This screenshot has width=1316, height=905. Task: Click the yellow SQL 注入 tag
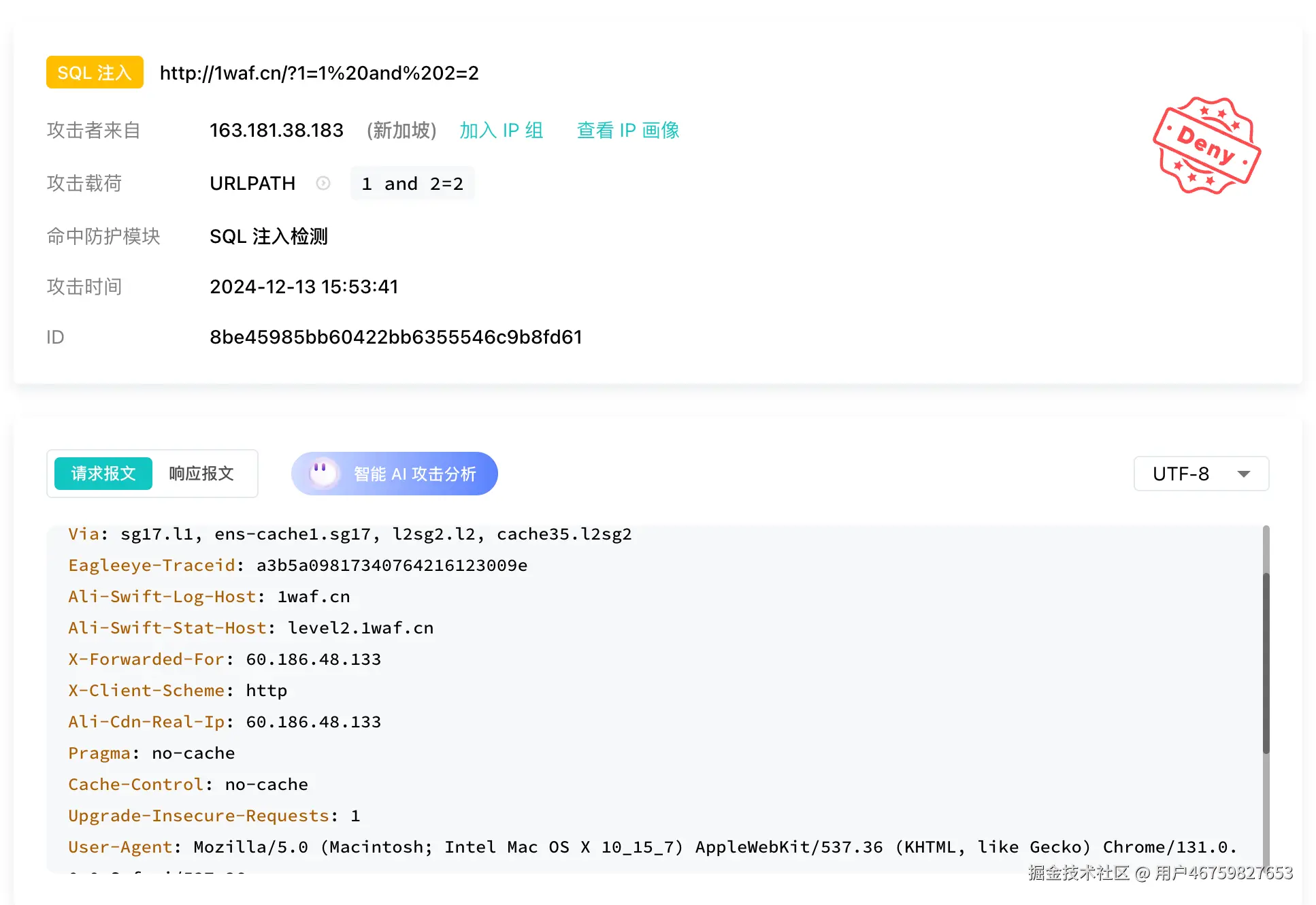pyautogui.click(x=95, y=72)
